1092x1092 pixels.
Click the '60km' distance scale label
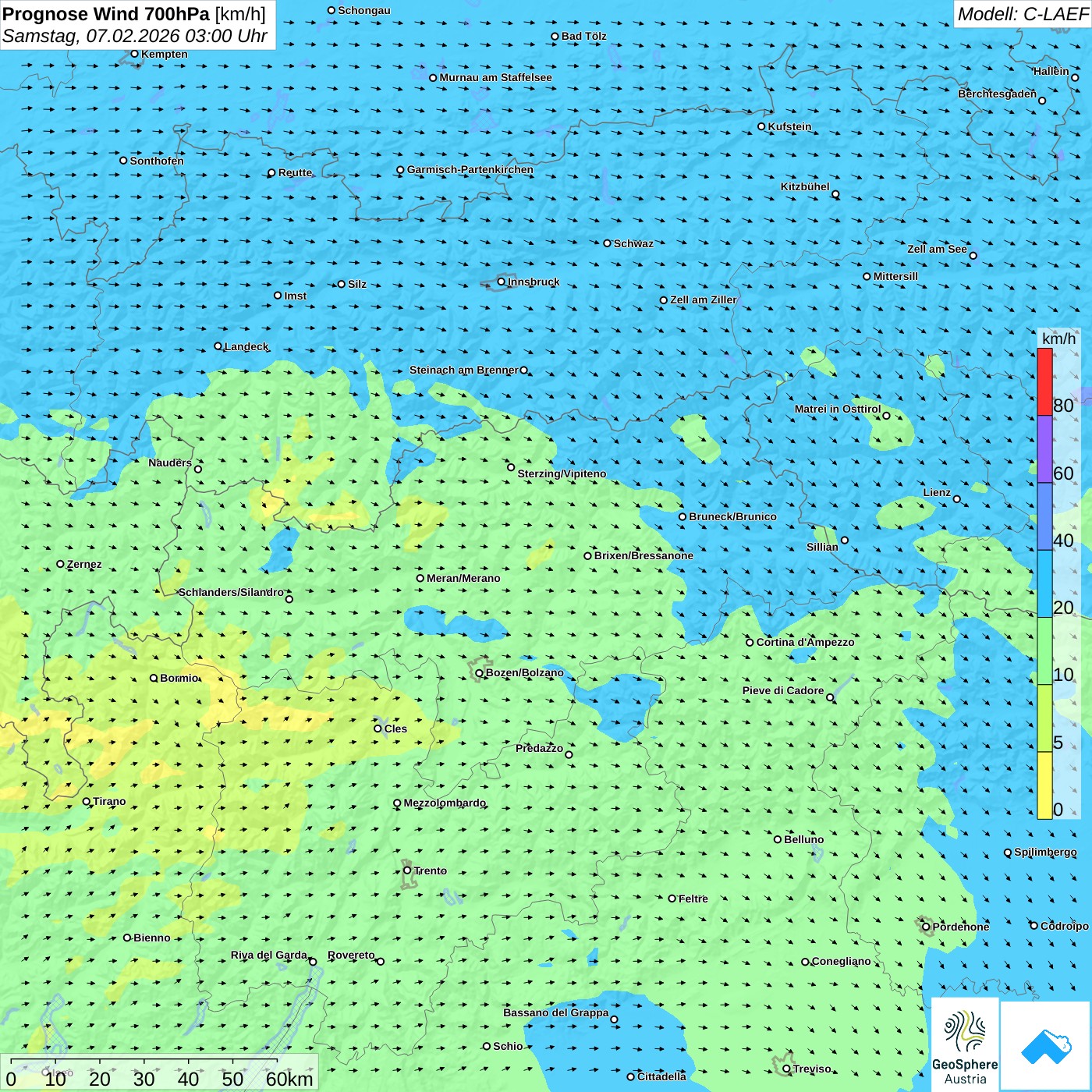pos(289,1079)
